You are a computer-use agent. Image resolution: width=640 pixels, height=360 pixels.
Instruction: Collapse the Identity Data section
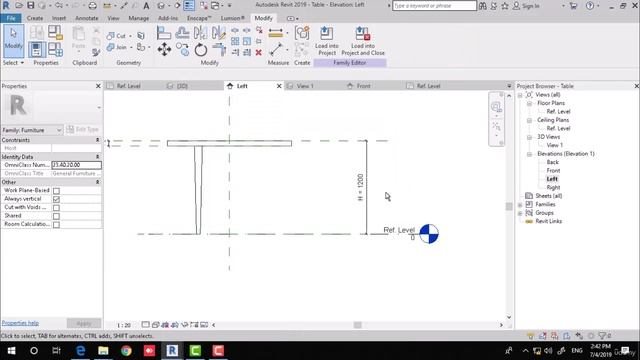pos(98,157)
